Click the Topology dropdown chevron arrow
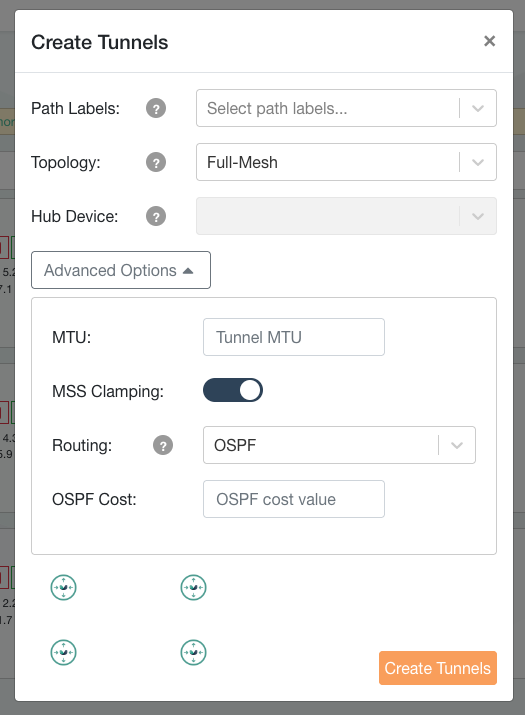Viewport: 525px width, 715px height. tap(478, 162)
